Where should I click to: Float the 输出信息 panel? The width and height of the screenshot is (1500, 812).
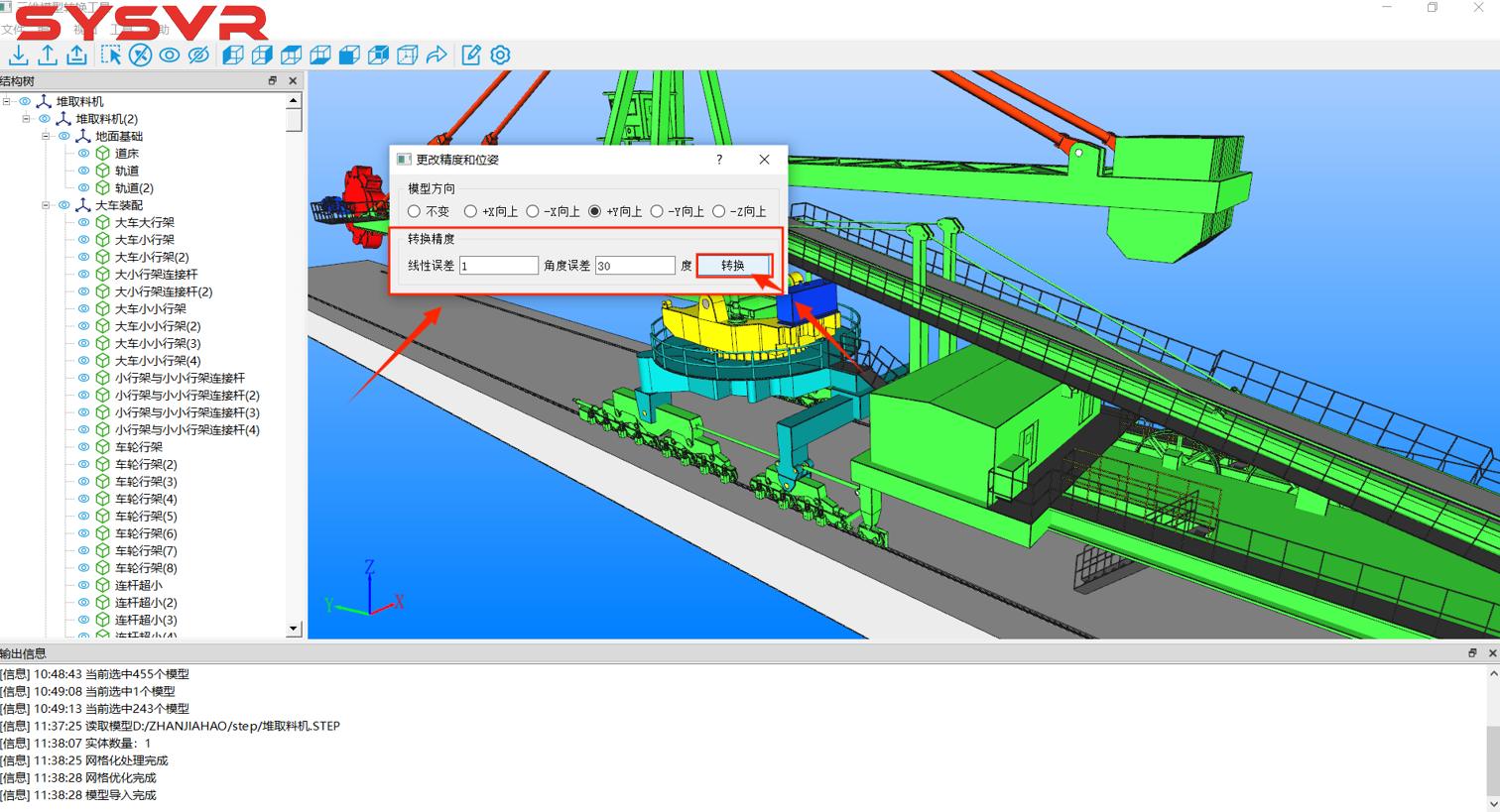pos(1472,653)
